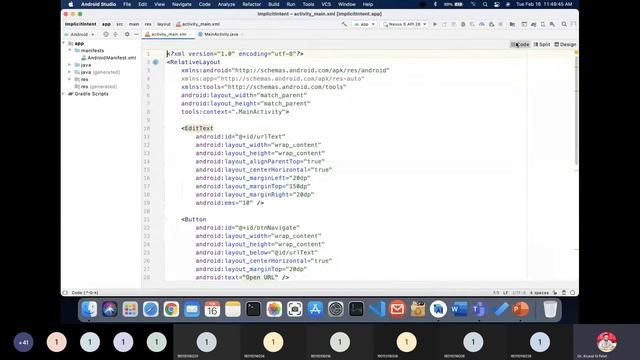Run the app with the play icon
The width and height of the screenshot is (640, 360).
click(435, 24)
